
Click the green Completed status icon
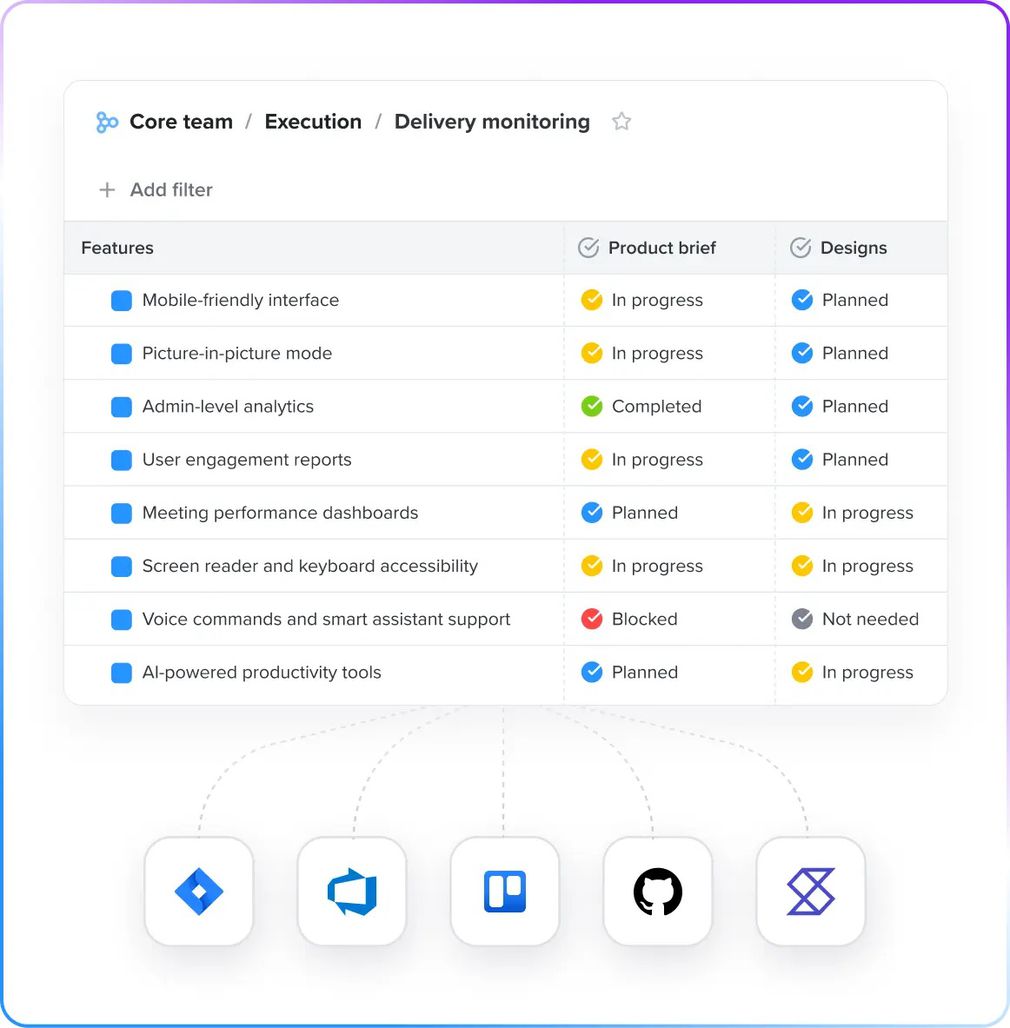click(x=592, y=406)
